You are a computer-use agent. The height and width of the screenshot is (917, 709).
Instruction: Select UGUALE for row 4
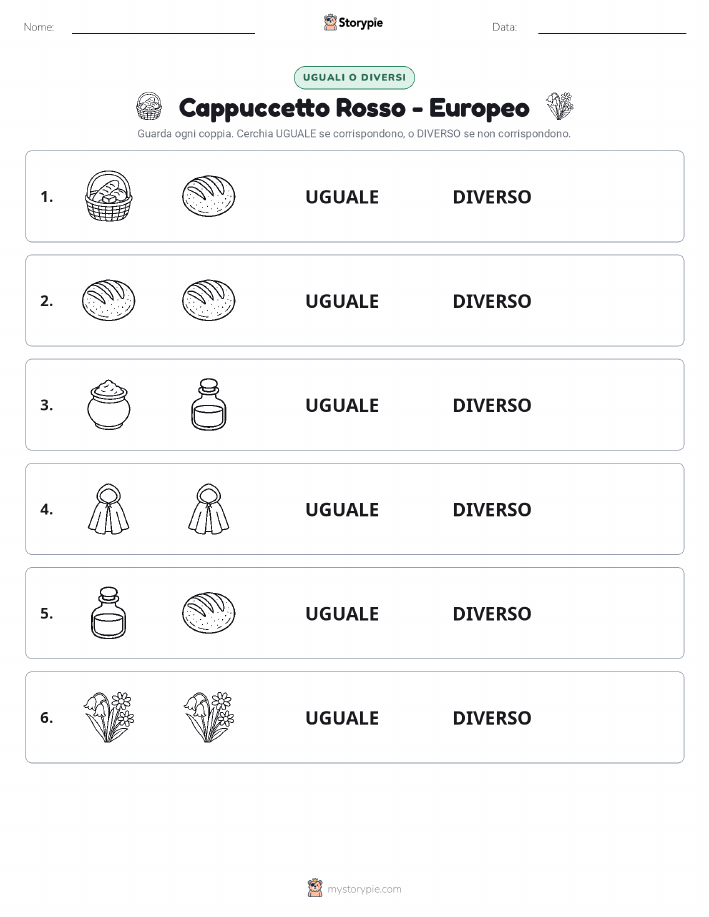[342, 509]
